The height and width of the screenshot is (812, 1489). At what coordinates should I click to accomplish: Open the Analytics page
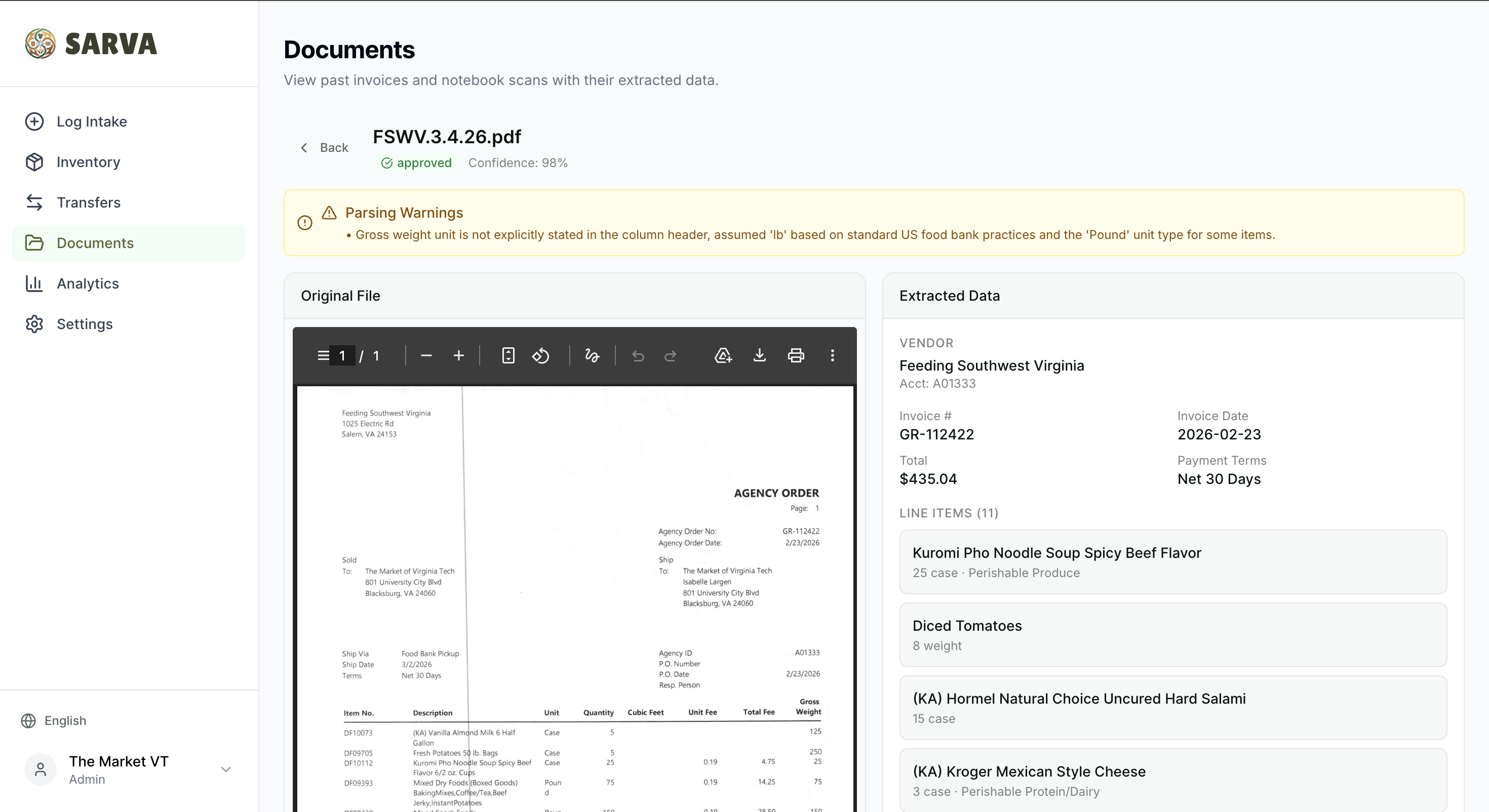(87, 283)
